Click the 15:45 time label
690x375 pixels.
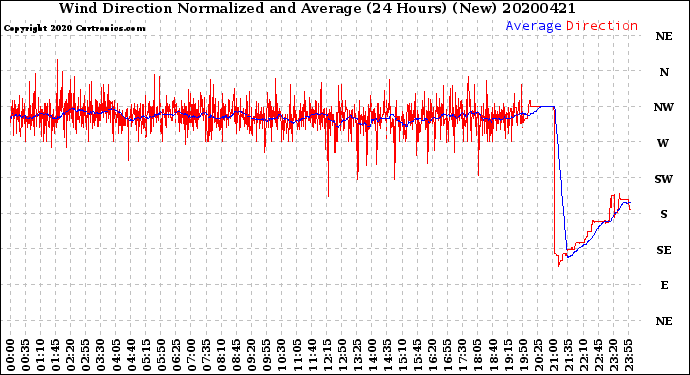pos(418,355)
